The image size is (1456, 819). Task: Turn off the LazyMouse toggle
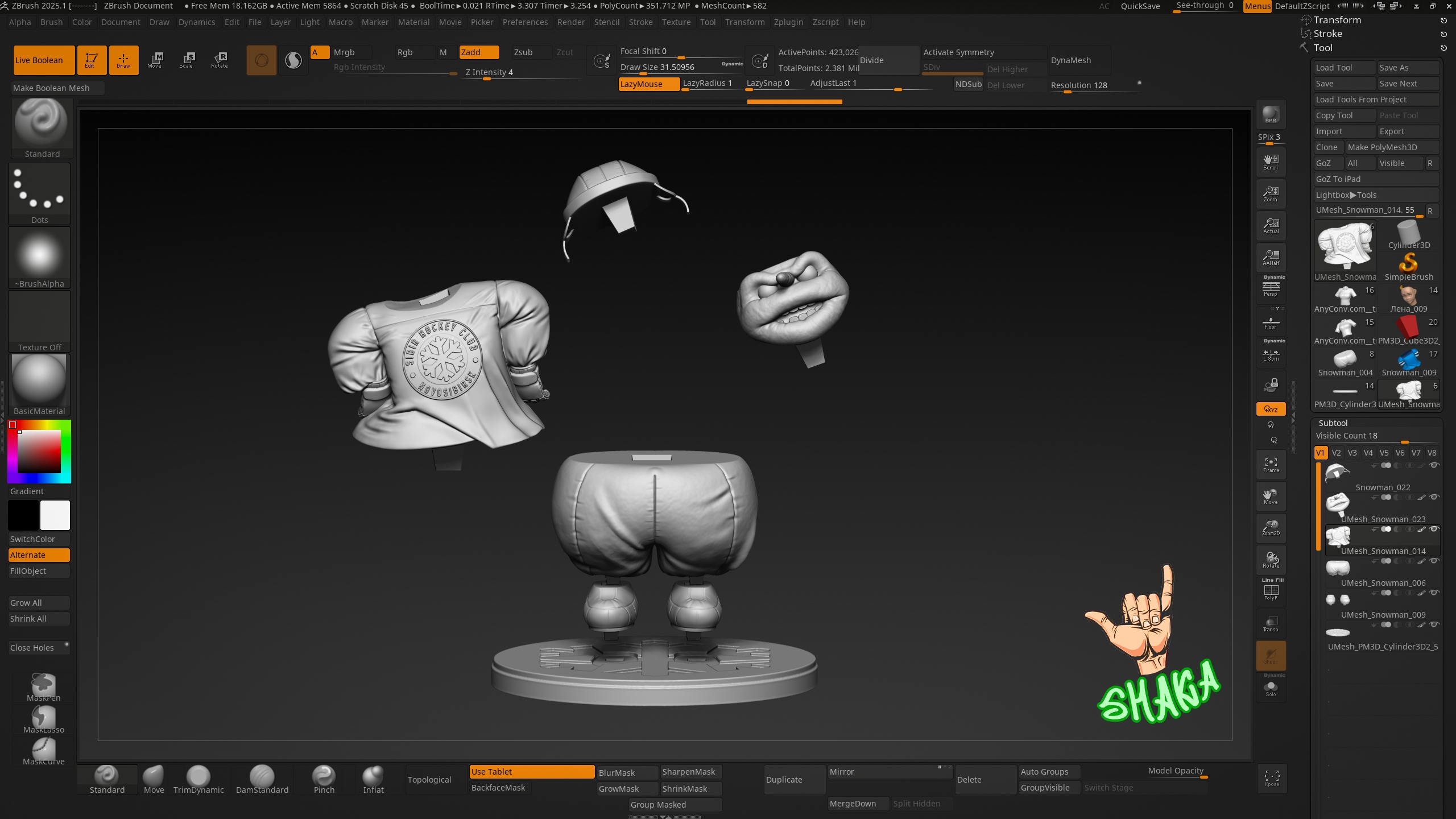[x=648, y=84]
